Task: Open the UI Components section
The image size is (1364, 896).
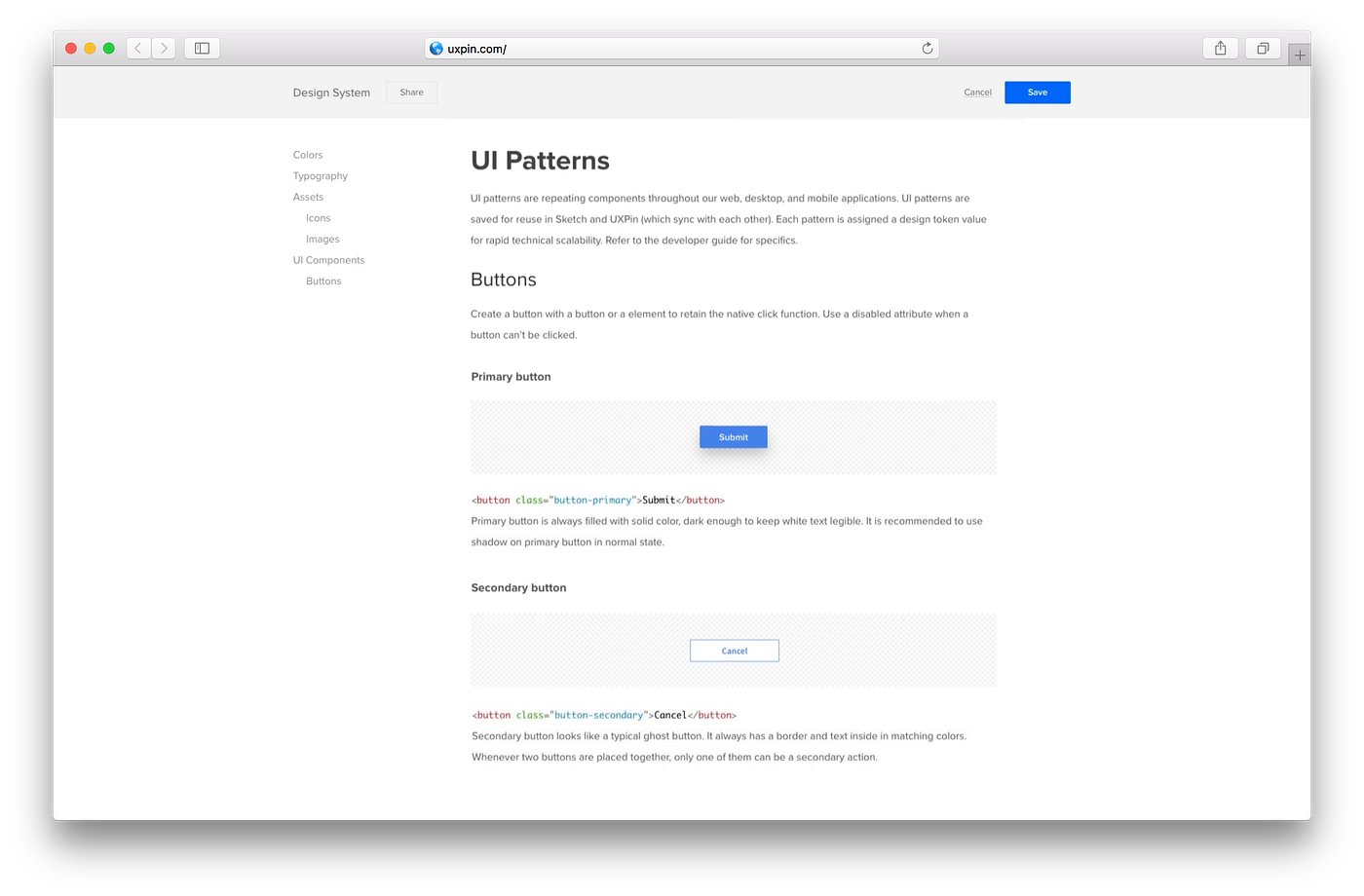Action: 328,260
